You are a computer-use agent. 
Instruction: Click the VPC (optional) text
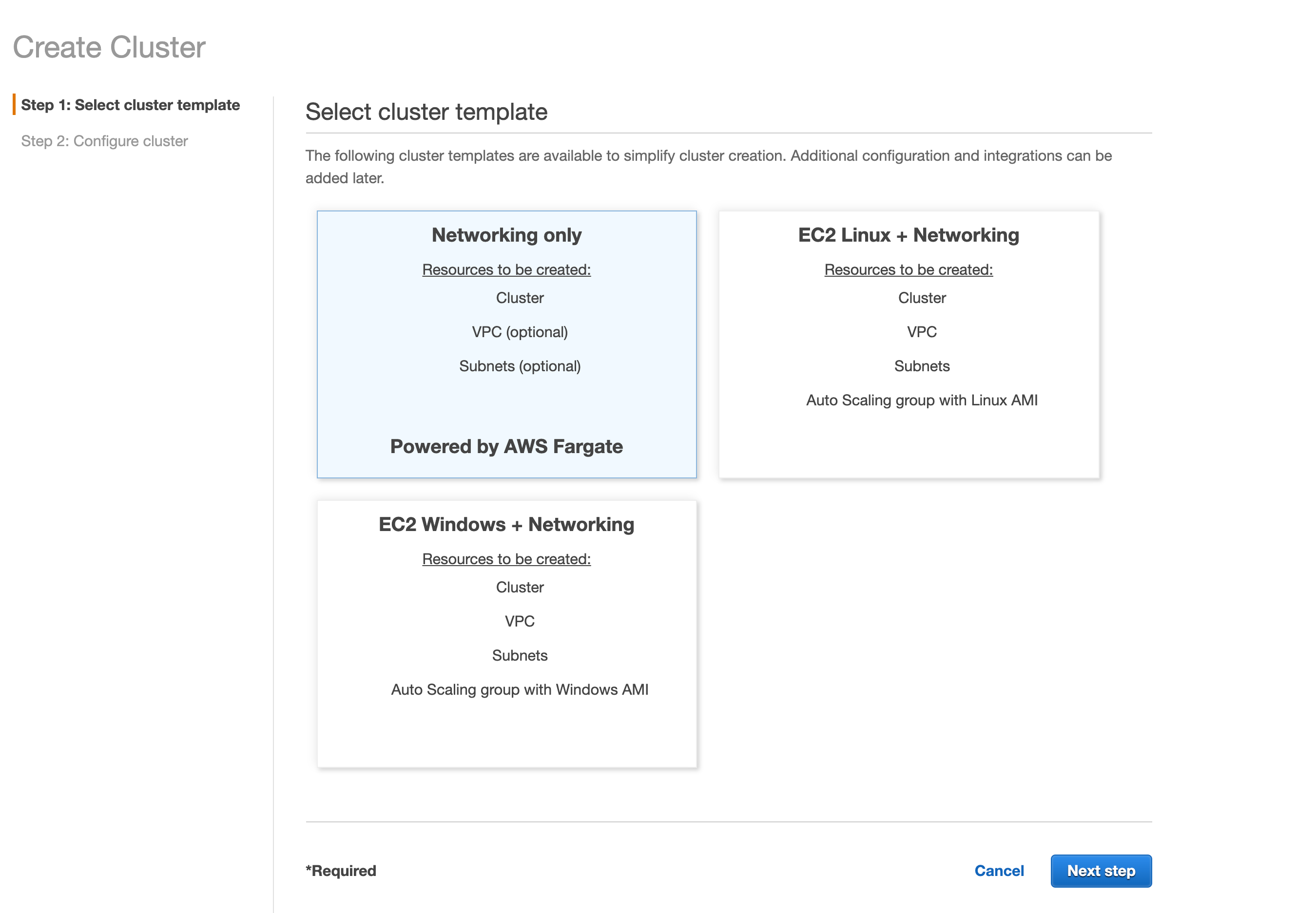click(x=520, y=332)
